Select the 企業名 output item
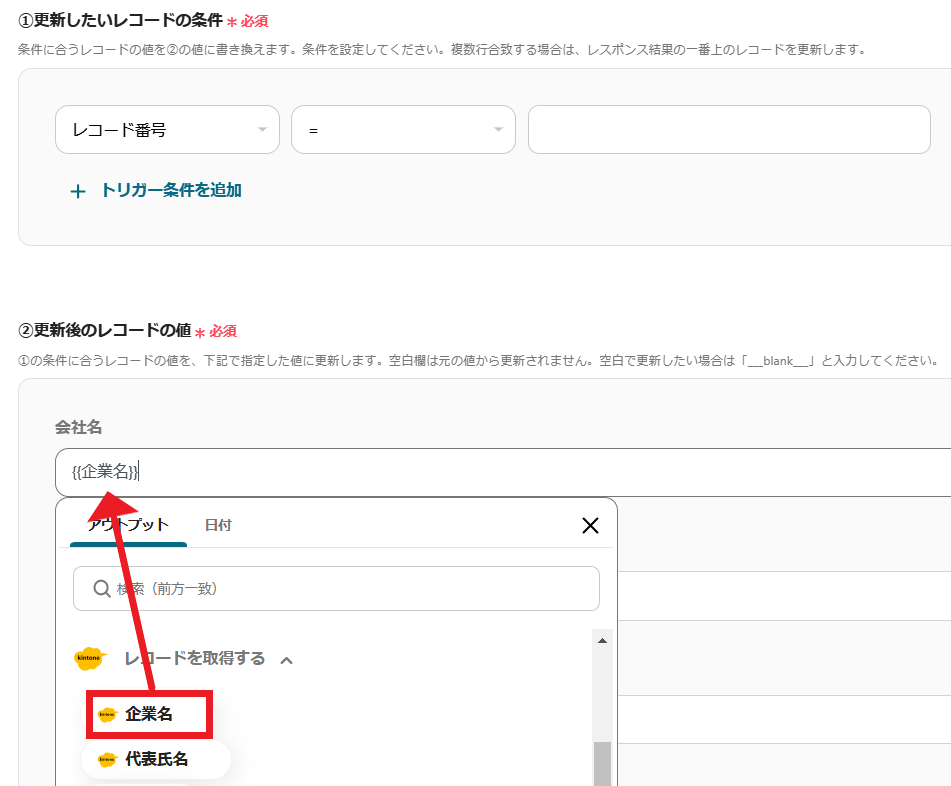 click(x=149, y=714)
